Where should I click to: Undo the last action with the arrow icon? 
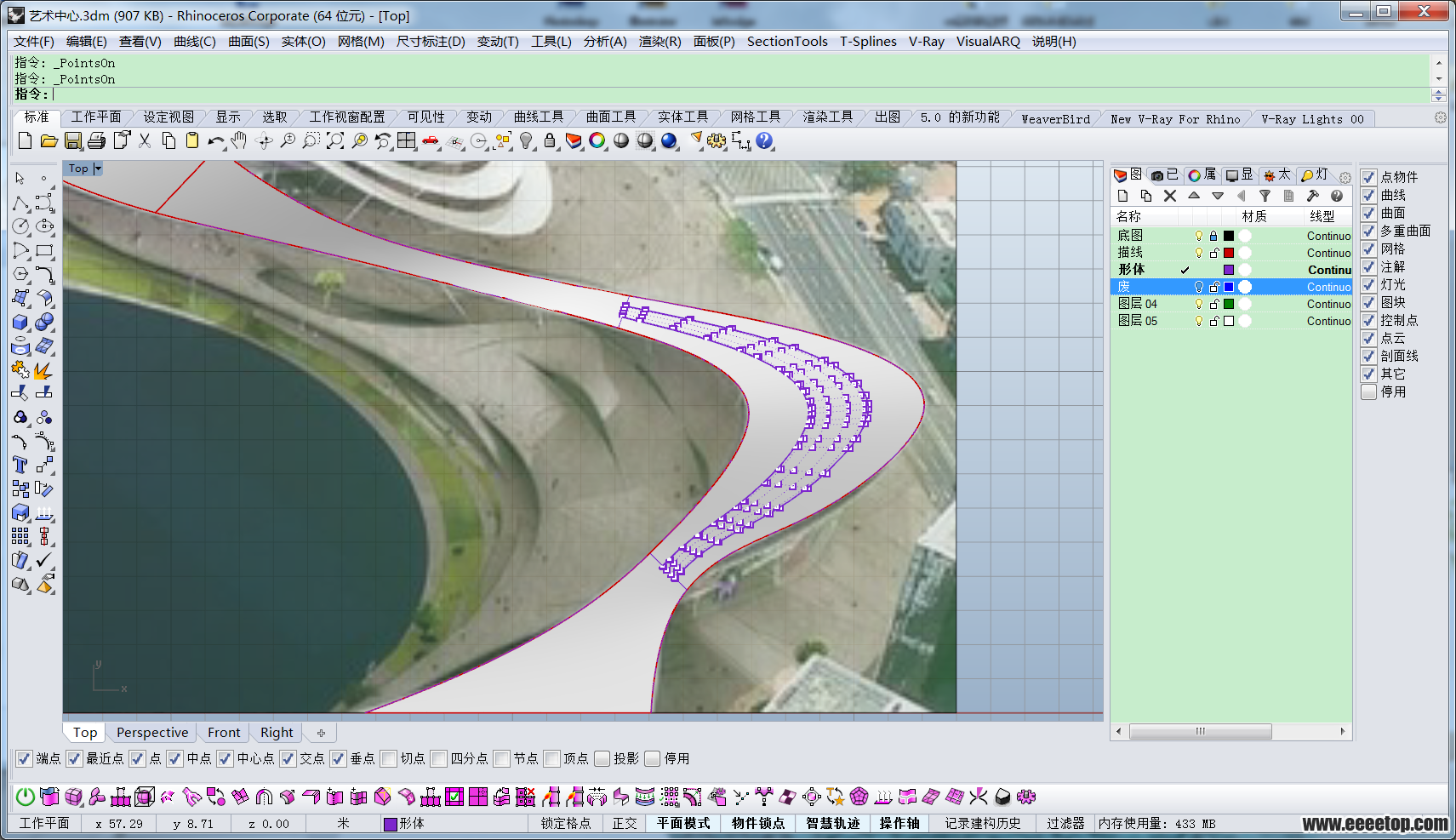point(216,140)
